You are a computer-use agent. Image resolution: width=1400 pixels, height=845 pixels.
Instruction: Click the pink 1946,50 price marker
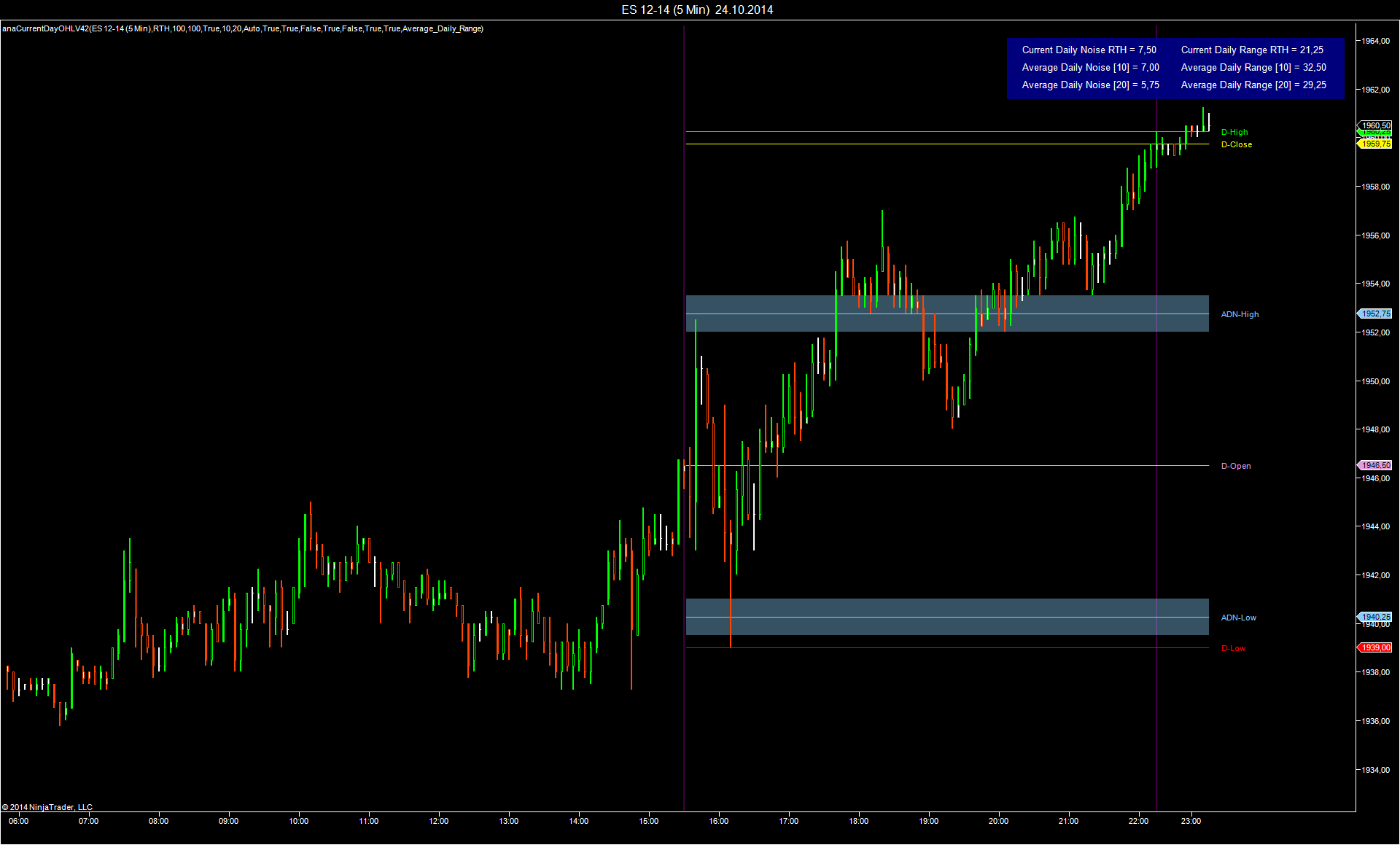[x=1375, y=465]
